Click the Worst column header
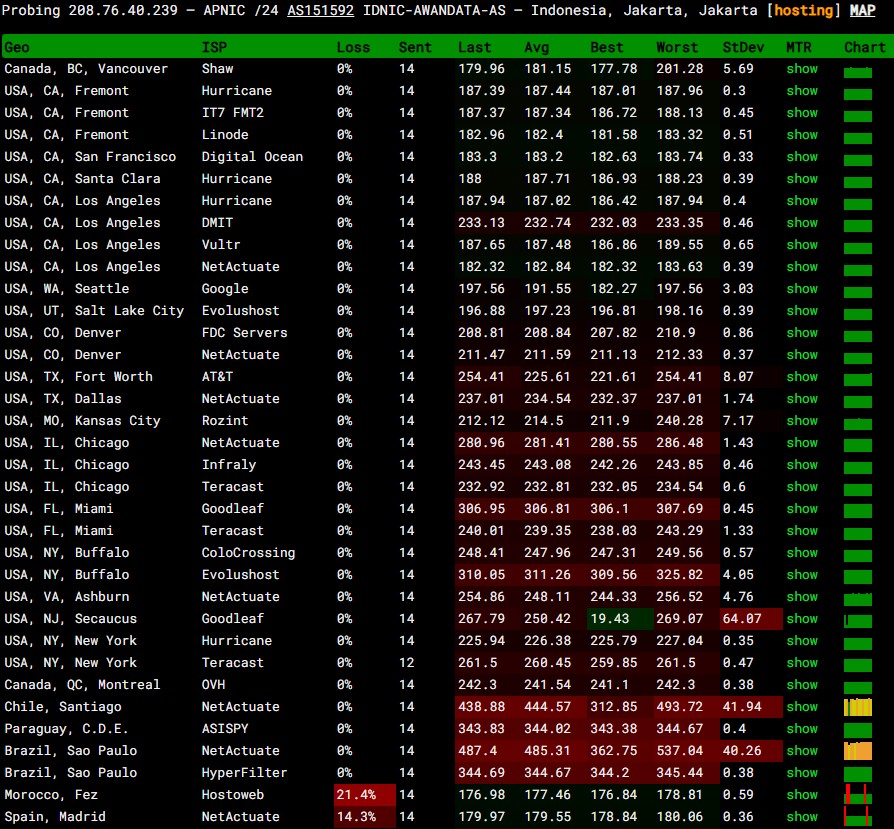894x829 pixels. click(677, 47)
